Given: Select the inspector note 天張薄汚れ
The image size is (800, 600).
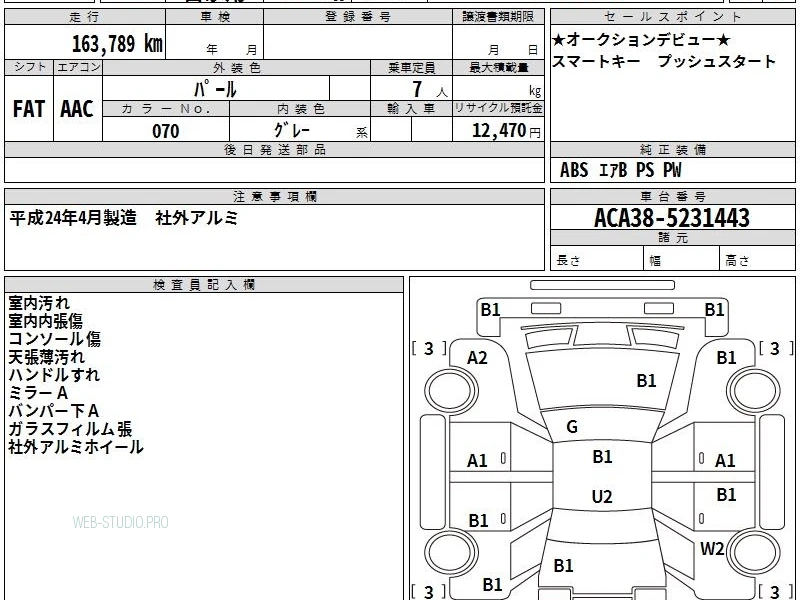Looking at the screenshot, I should coord(46,357).
